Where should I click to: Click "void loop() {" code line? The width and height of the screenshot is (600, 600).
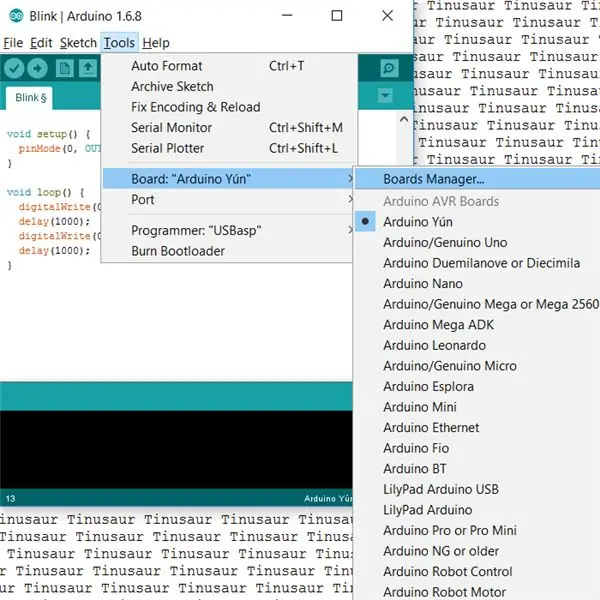(x=46, y=192)
